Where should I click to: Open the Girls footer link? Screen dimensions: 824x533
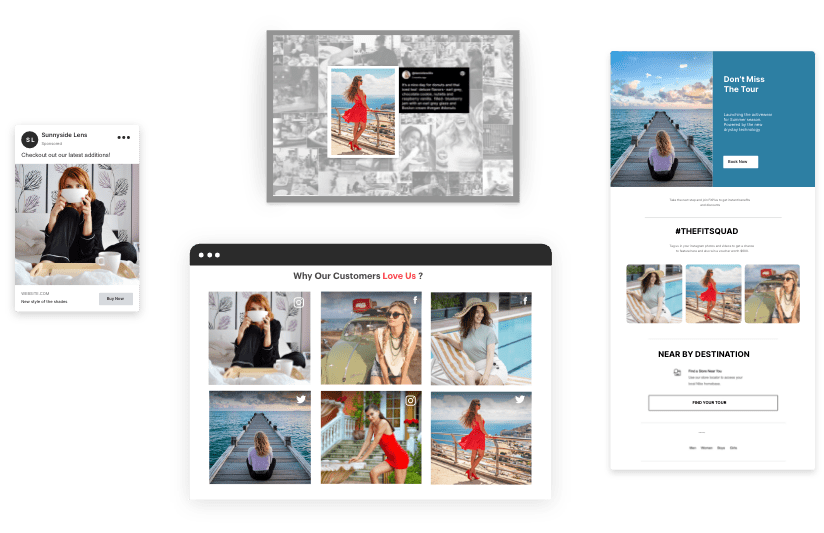coord(734,448)
